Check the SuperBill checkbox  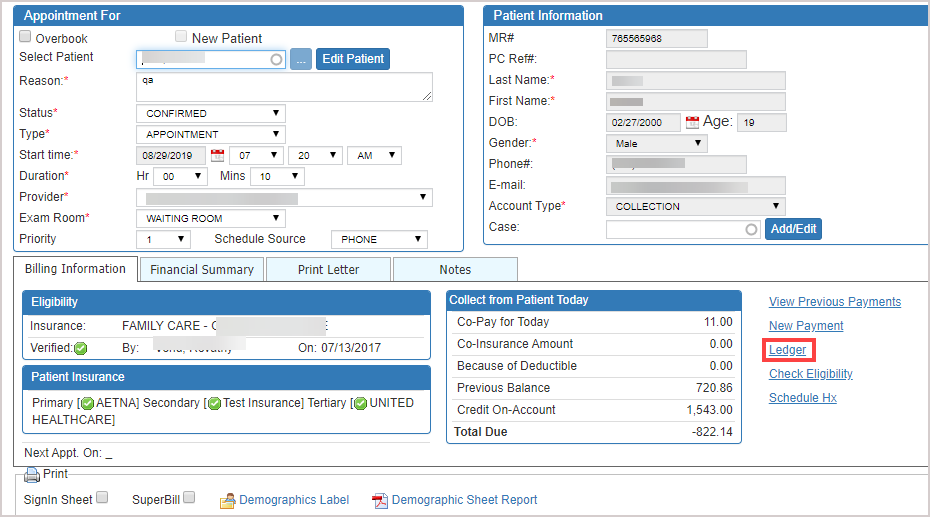[190, 498]
